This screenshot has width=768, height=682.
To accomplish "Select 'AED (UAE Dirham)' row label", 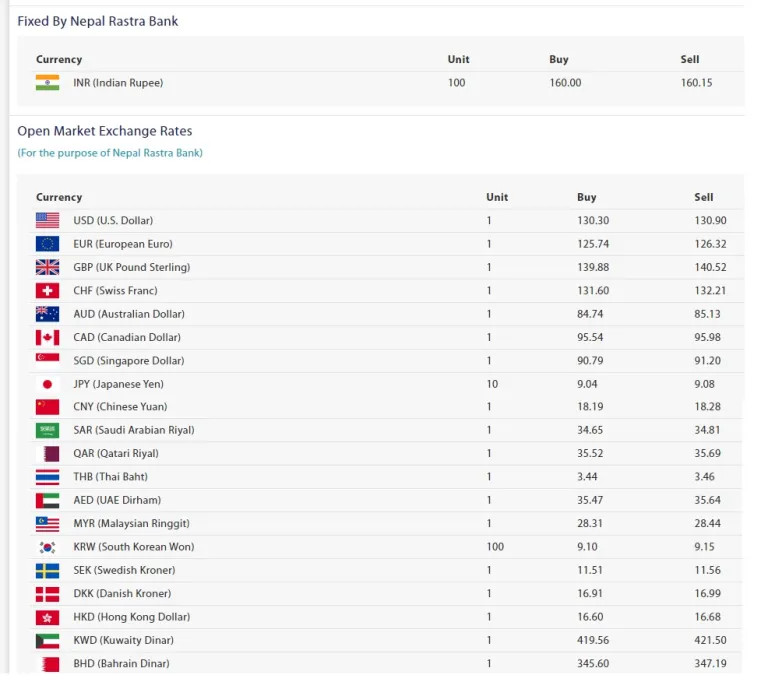I will pos(117,500).
